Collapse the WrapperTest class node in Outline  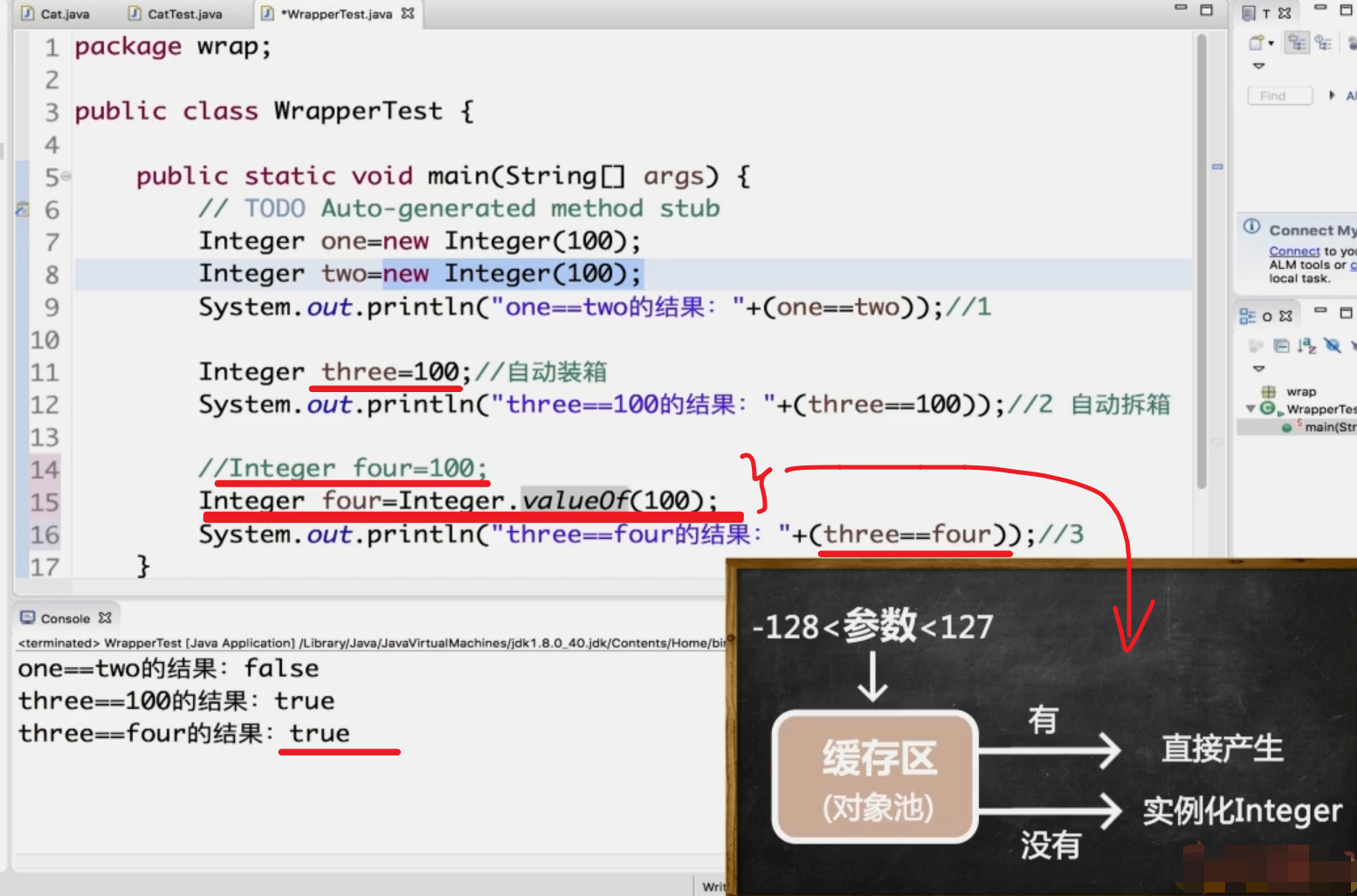click(1250, 409)
